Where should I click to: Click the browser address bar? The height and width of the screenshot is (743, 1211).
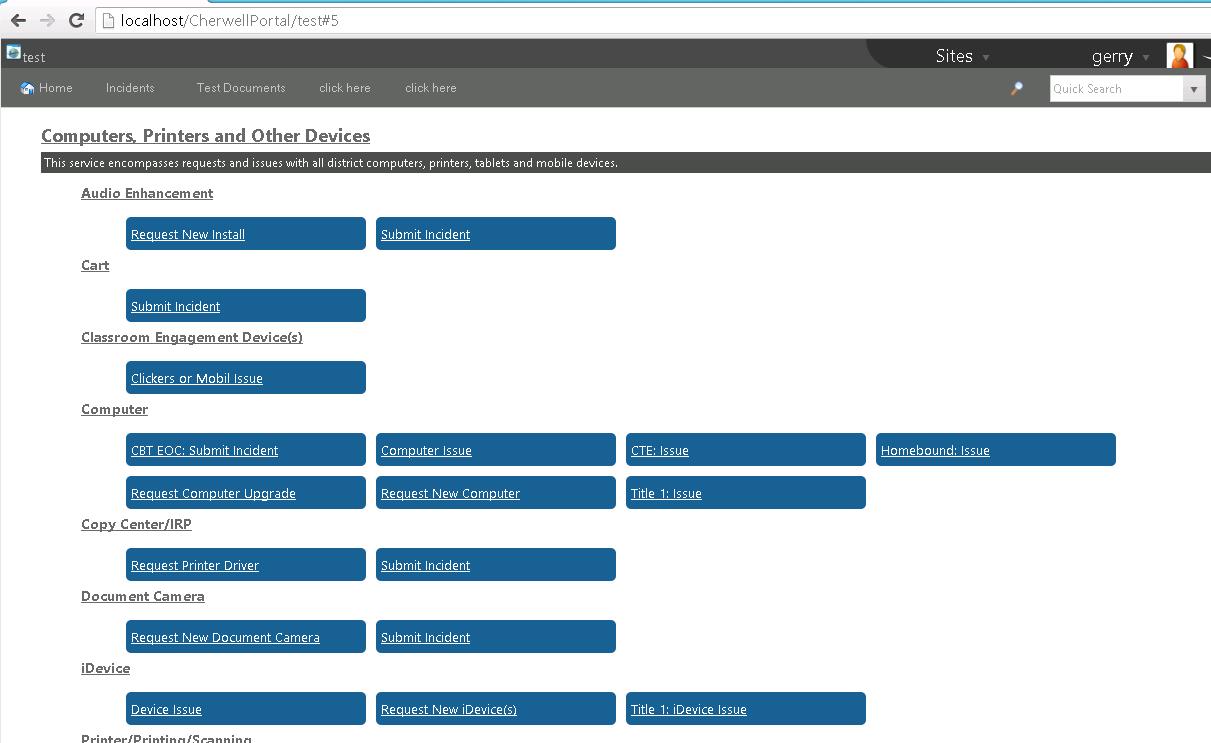tap(650, 20)
